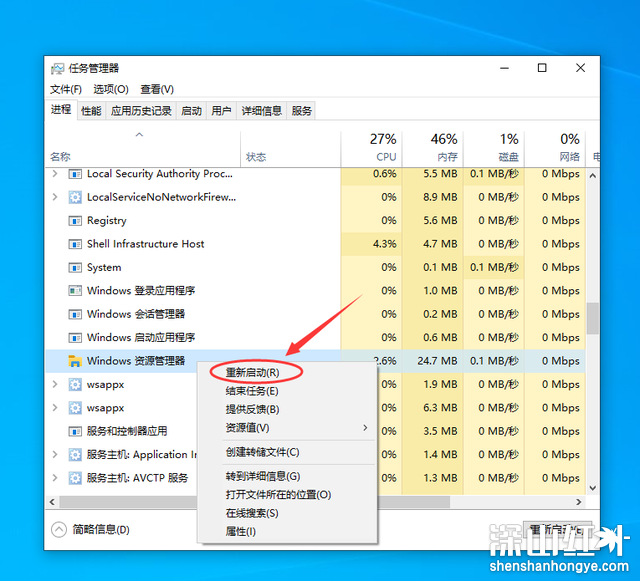Sort by the 状态 column header
The image size is (640, 581).
pos(291,149)
